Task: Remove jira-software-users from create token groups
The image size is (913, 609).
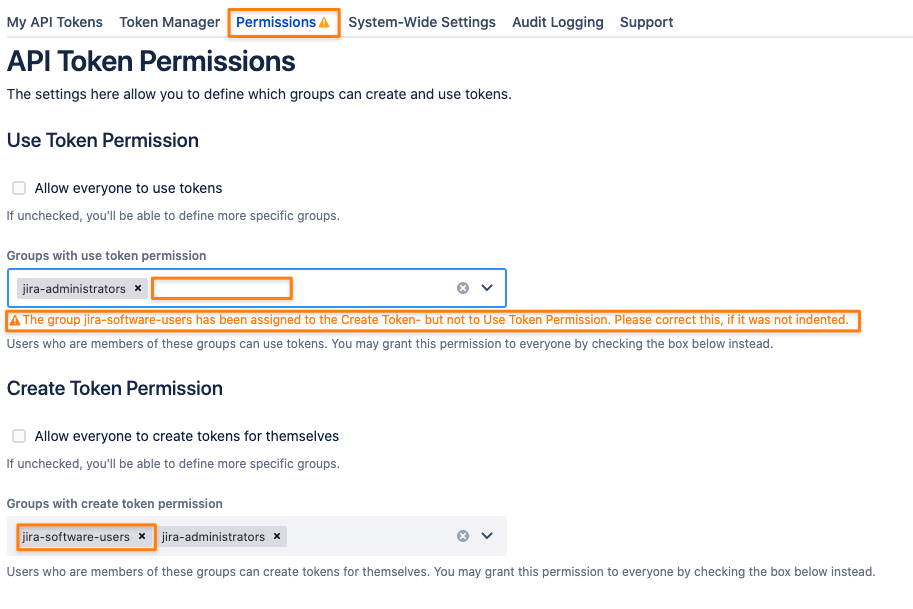Action: (141, 536)
